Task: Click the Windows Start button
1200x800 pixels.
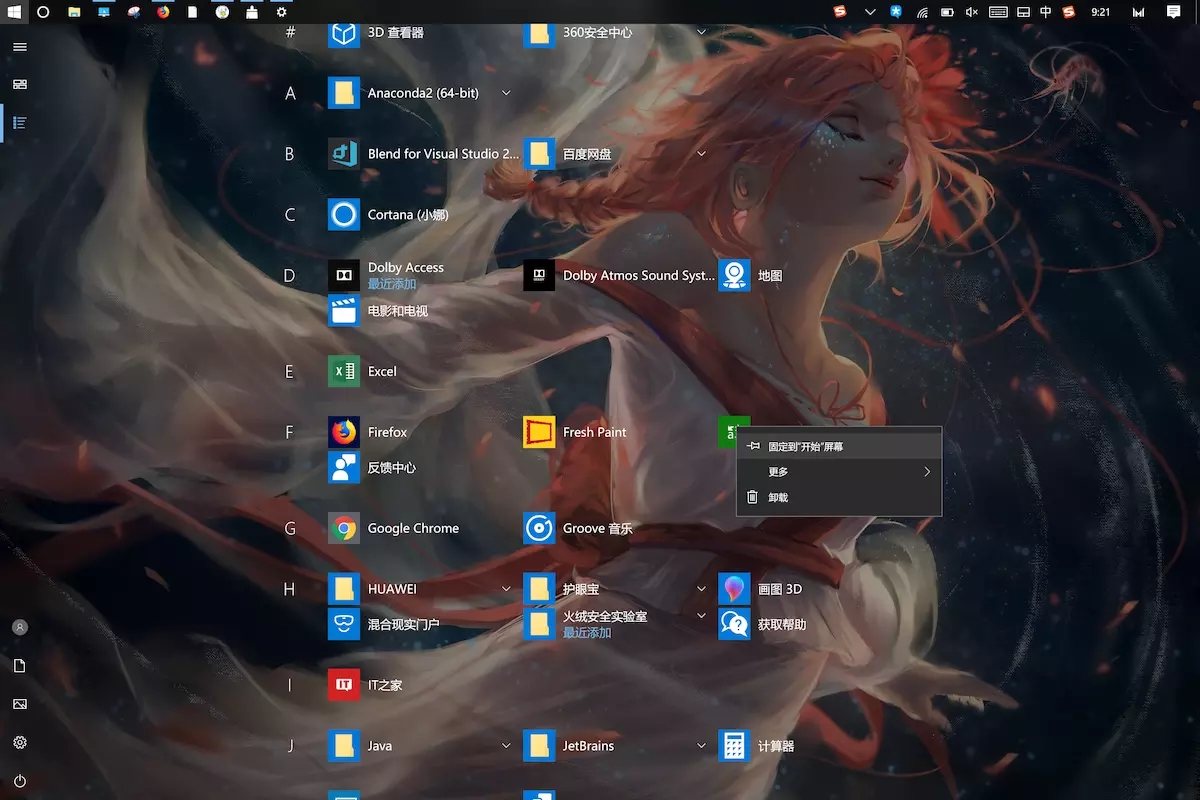Action: 13,12
